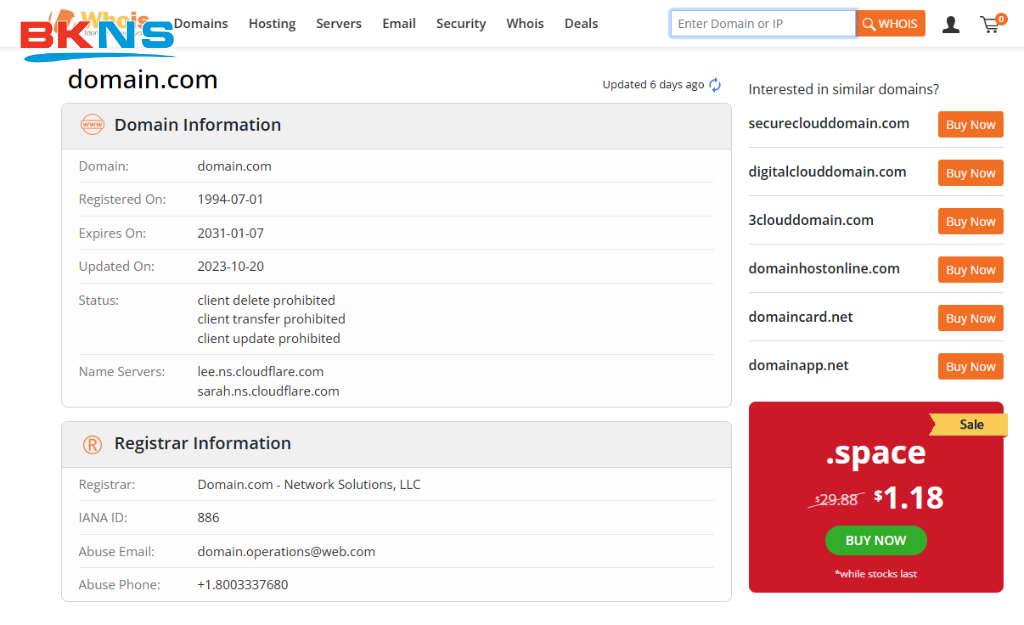Open the Hosting menu
Screen dimensions: 1024x625
click(272, 23)
